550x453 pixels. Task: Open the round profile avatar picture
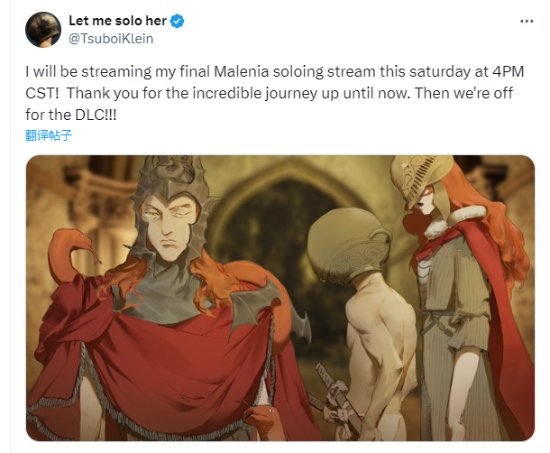43,29
